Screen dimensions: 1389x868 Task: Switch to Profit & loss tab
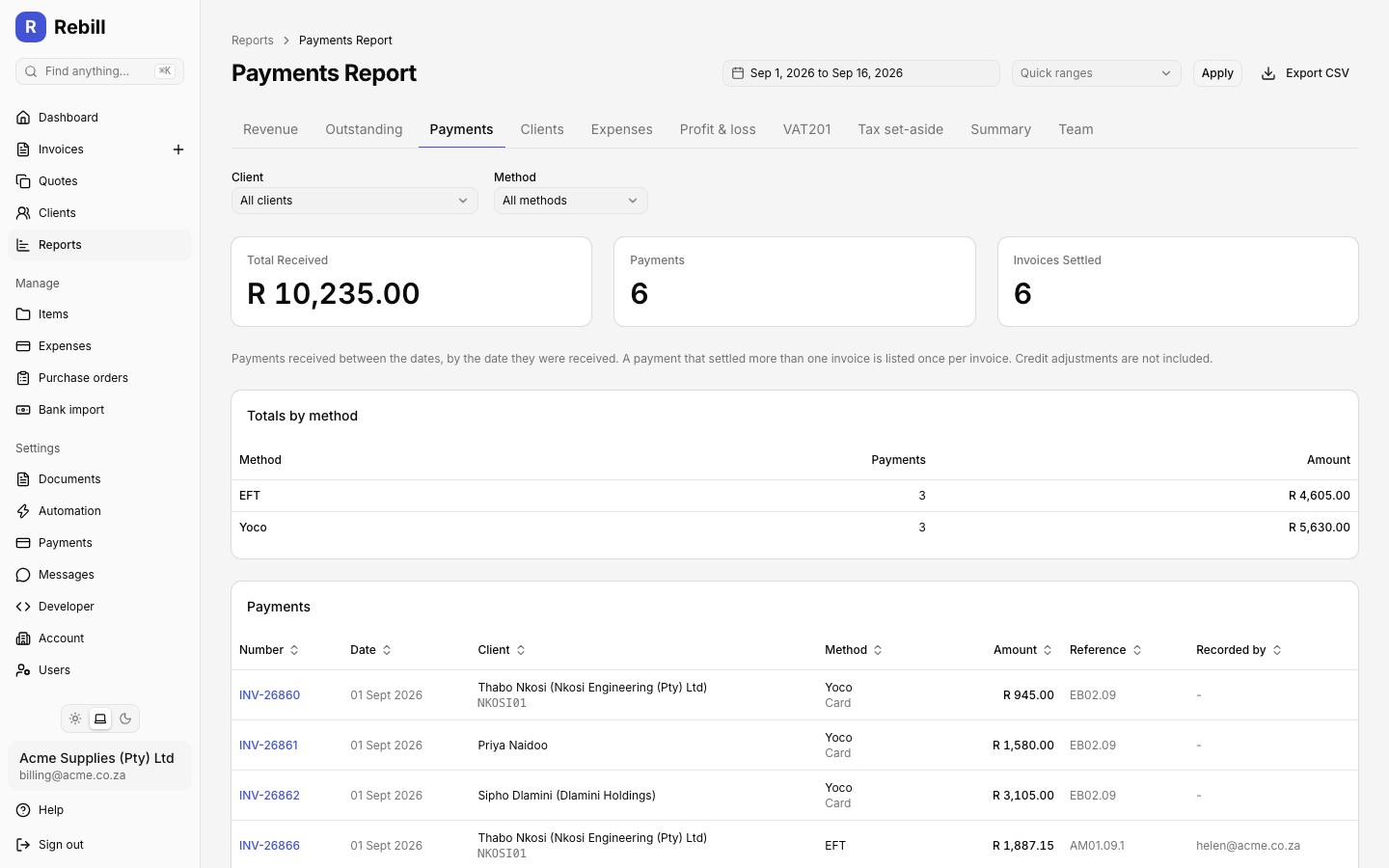point(718,129)
